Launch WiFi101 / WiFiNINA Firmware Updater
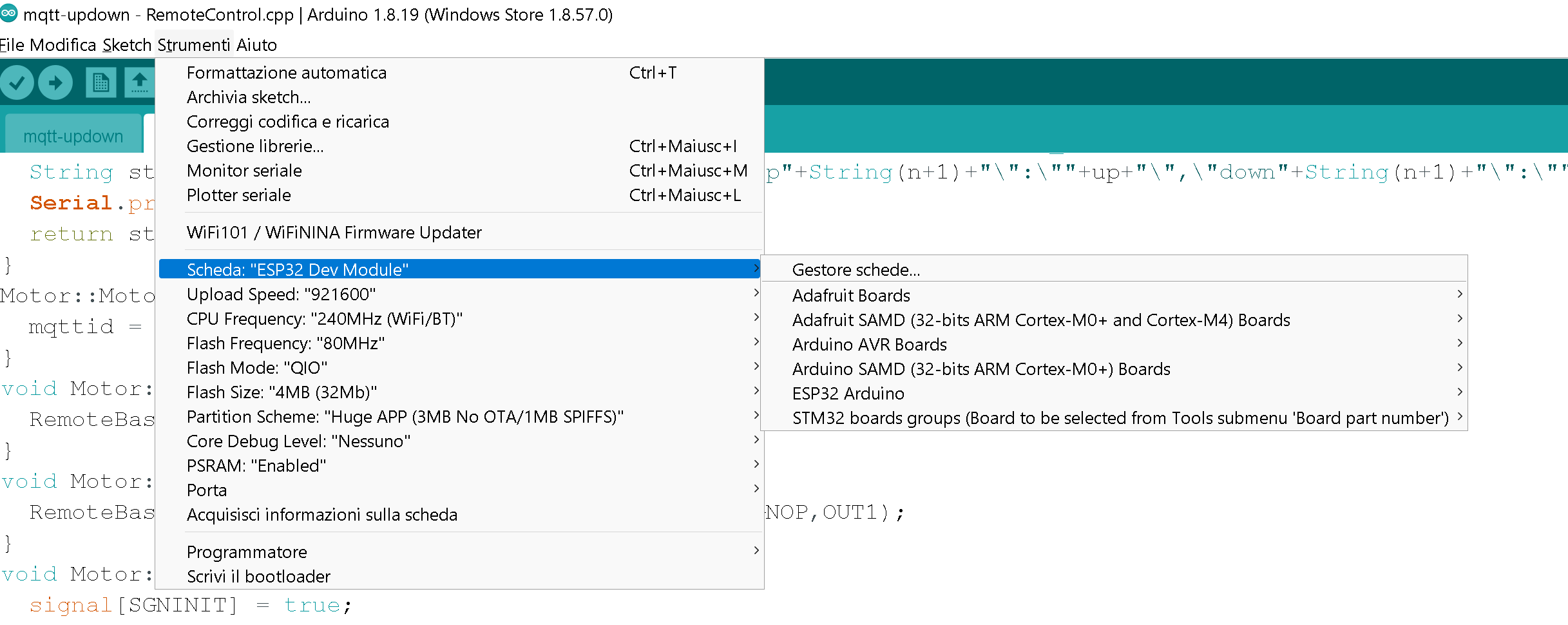 459,233
